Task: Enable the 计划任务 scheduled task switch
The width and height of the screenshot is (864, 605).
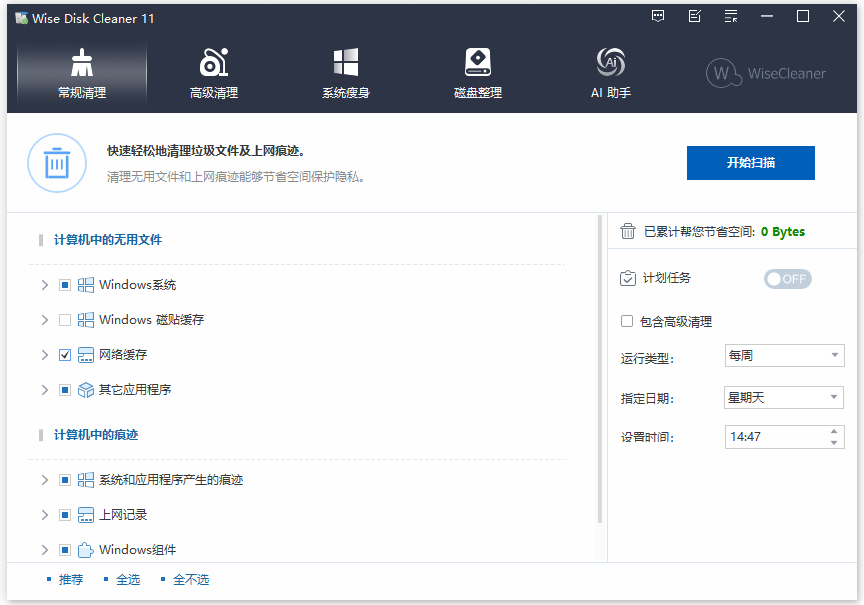Action: click(x=787, y=279)
